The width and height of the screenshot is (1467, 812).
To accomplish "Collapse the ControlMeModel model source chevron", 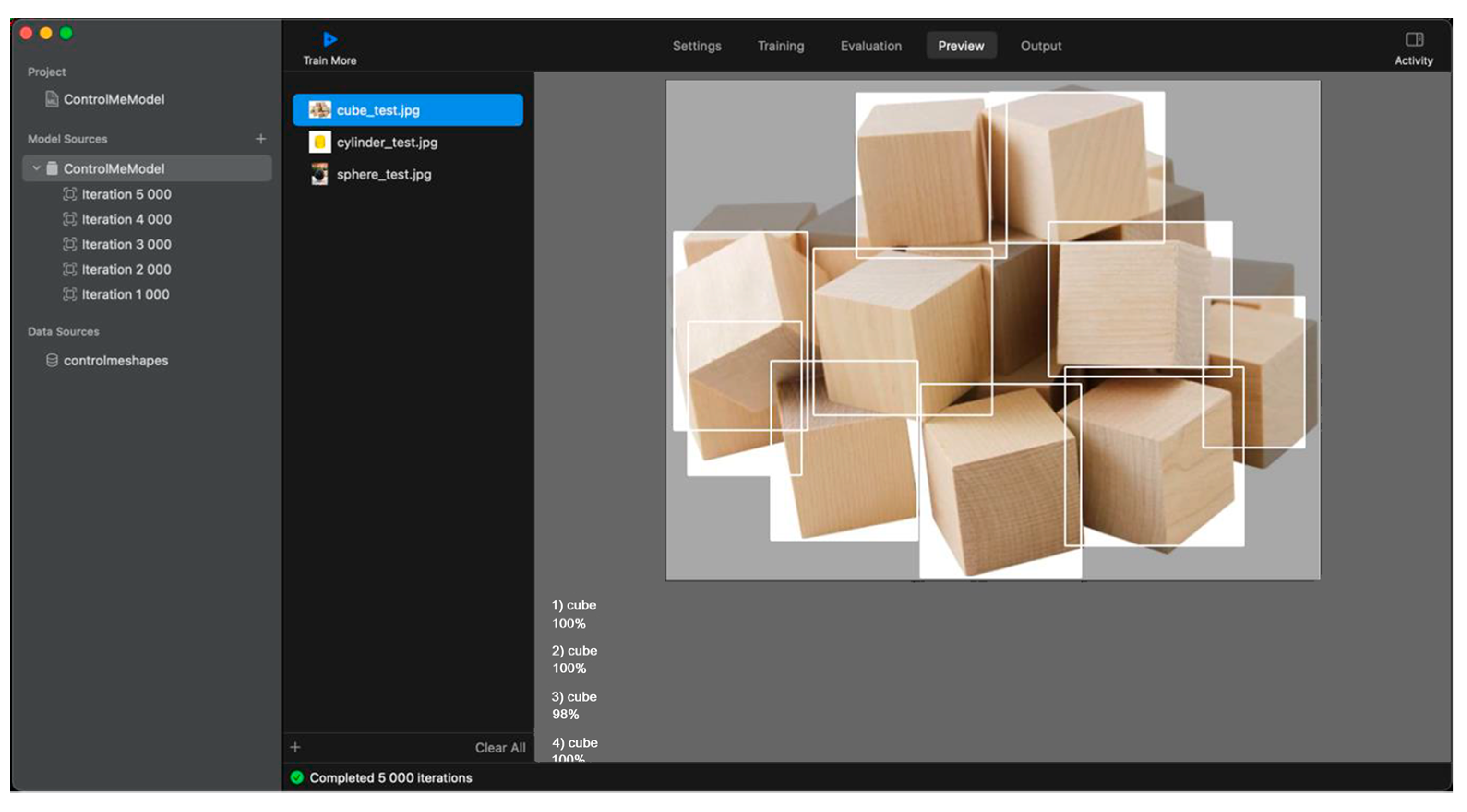I will [x=36, y=168].
